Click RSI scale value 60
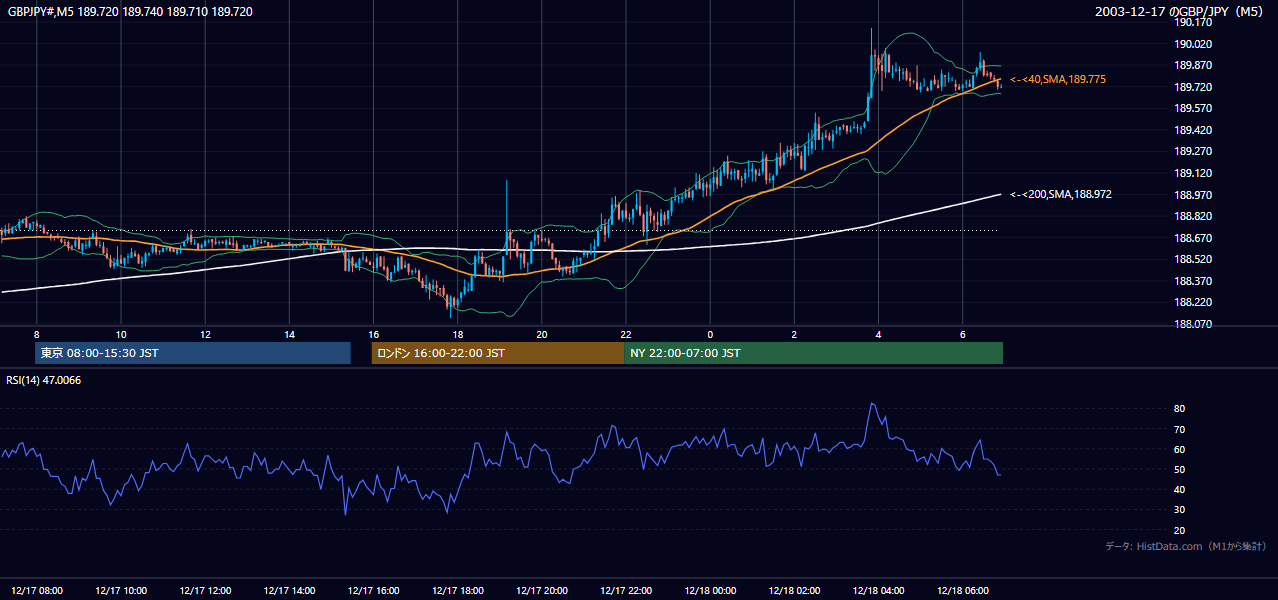 [1180, 449]
